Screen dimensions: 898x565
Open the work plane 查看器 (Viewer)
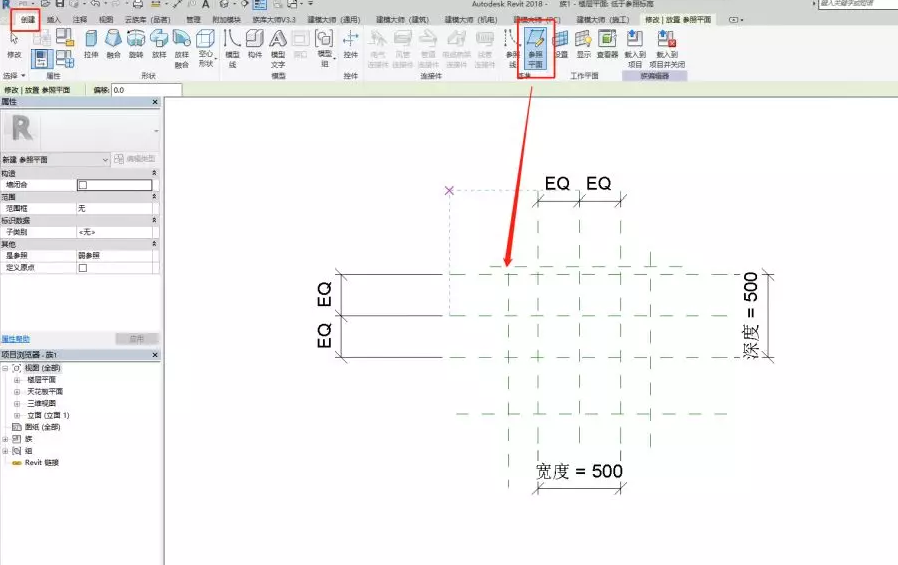(607, 44)
